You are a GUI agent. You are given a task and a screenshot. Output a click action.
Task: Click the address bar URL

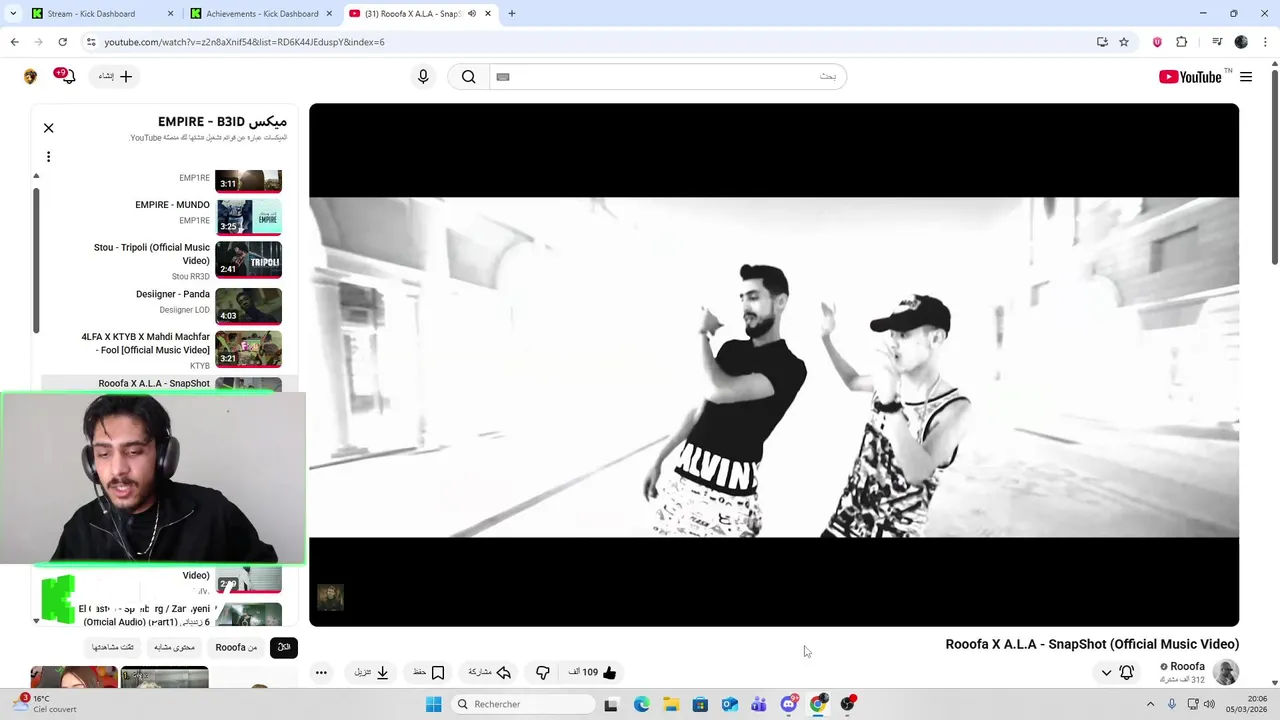coord(245,42)
